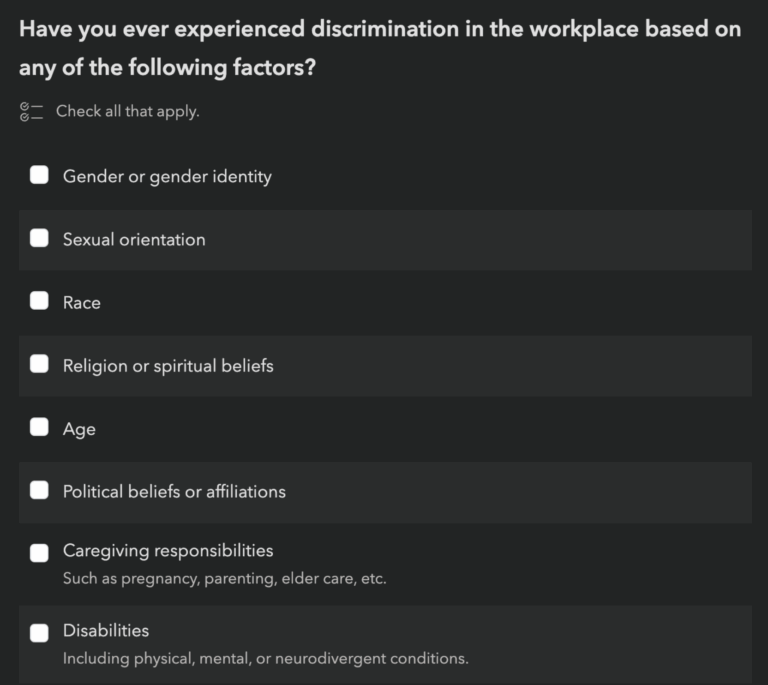768x685 pixels.
Task: Click the 'Disabilities' label text
Action: click(x=106, y=630)
